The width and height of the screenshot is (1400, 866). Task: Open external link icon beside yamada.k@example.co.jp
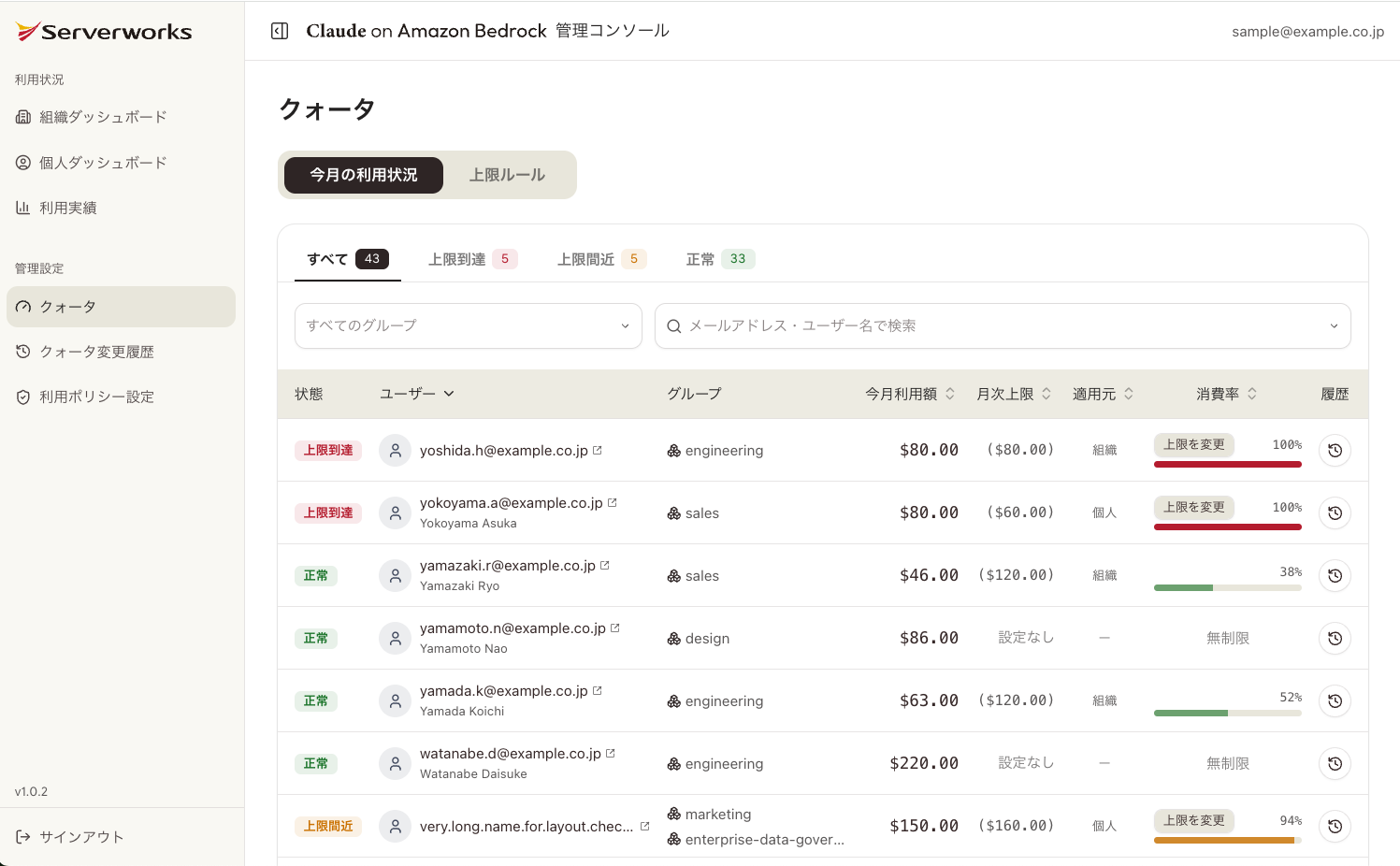click(x=598, y=690)
